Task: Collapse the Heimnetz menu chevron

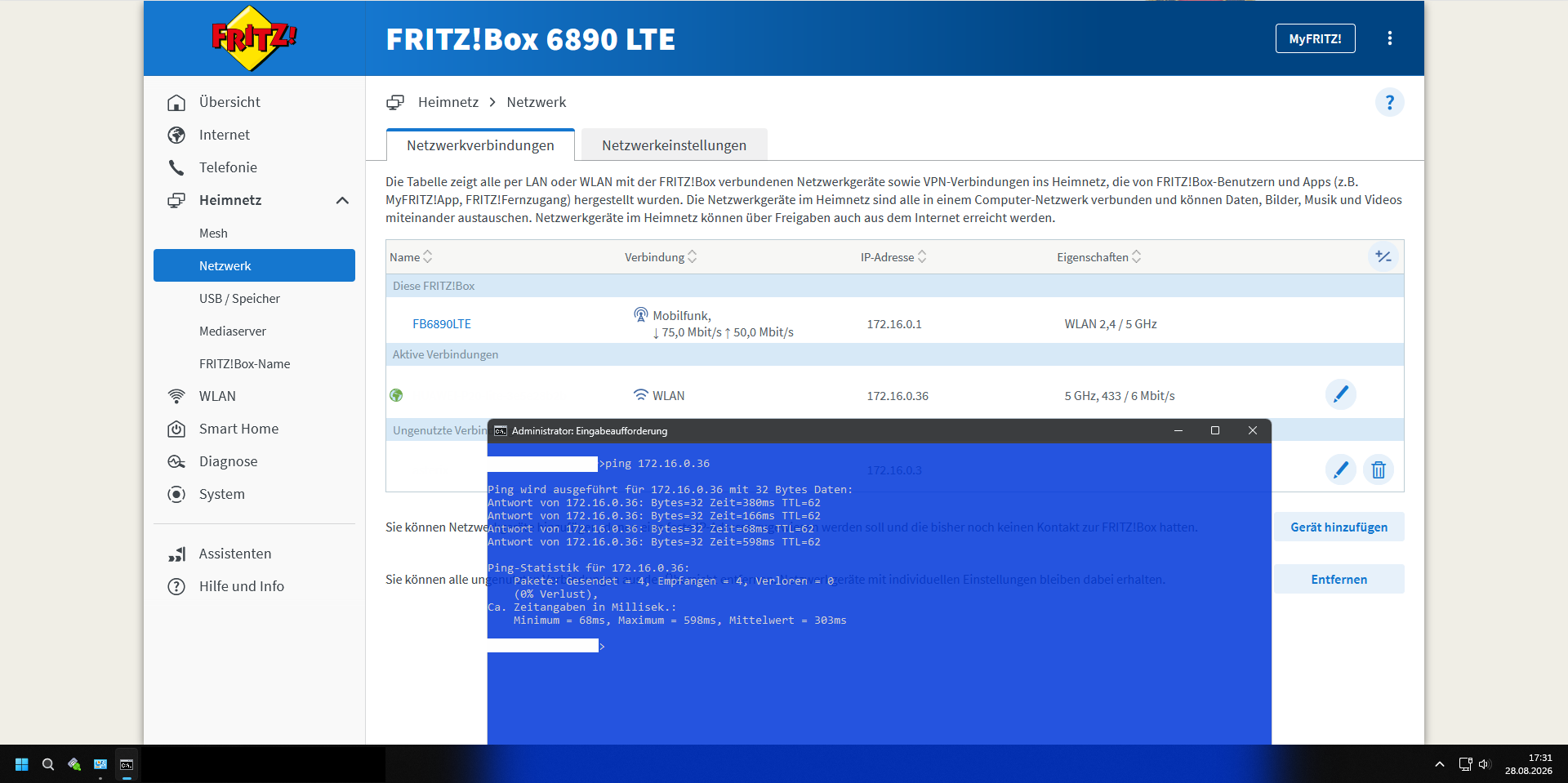Action: point(342,200)
